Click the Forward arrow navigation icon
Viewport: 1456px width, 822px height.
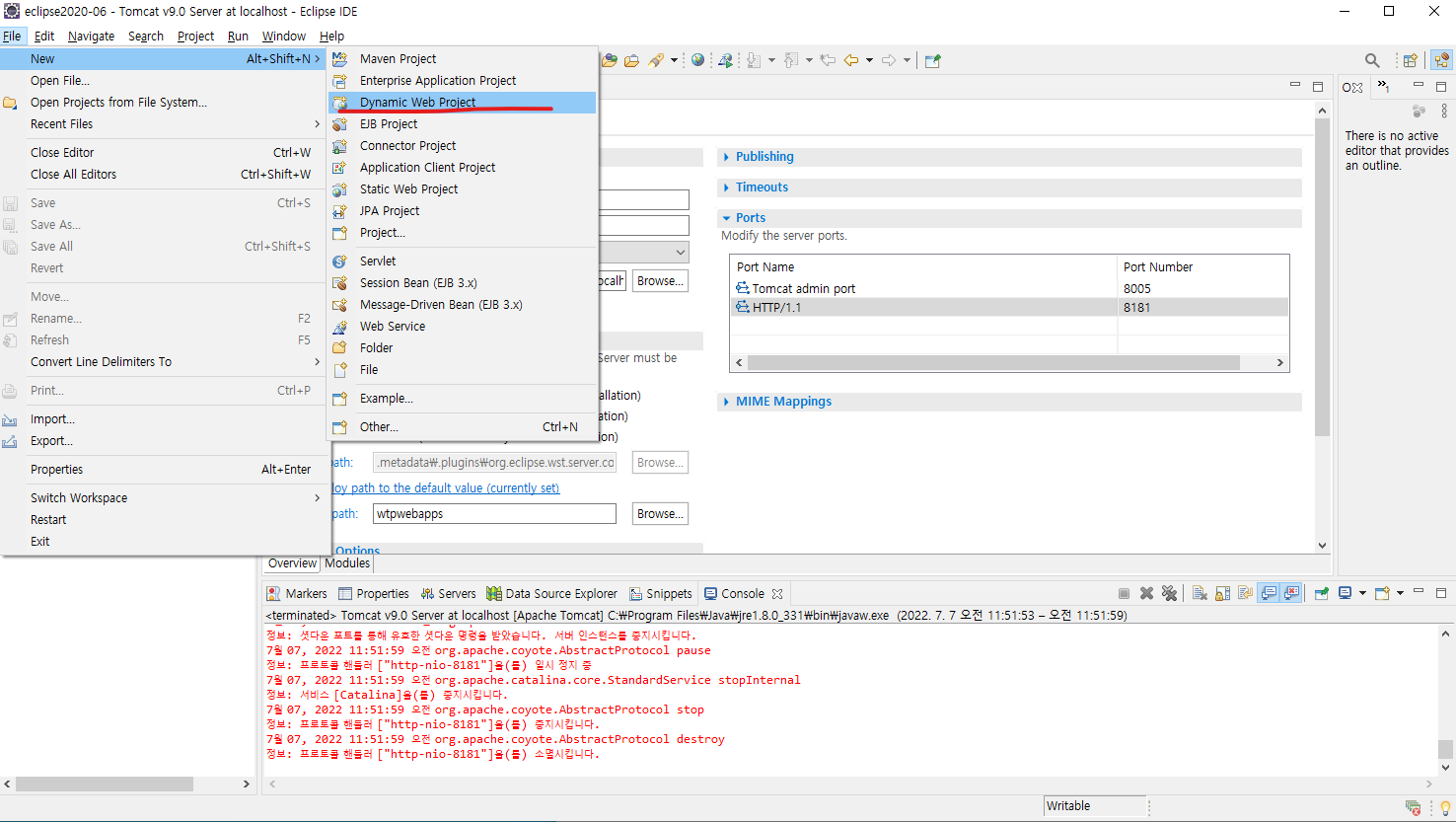(889, 60)
